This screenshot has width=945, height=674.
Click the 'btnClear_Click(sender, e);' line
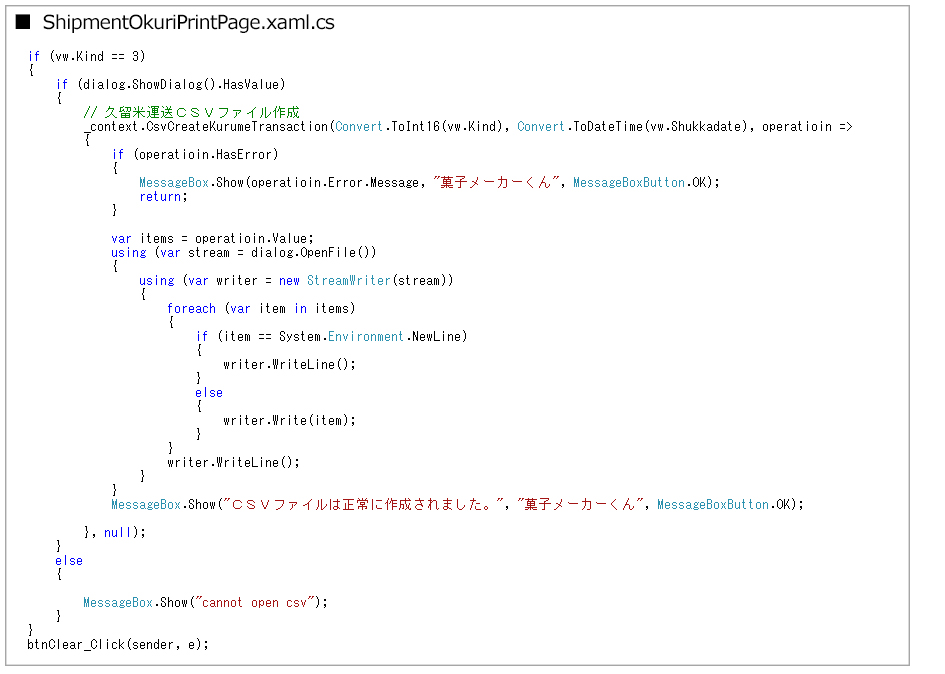[x=118, y=645]
